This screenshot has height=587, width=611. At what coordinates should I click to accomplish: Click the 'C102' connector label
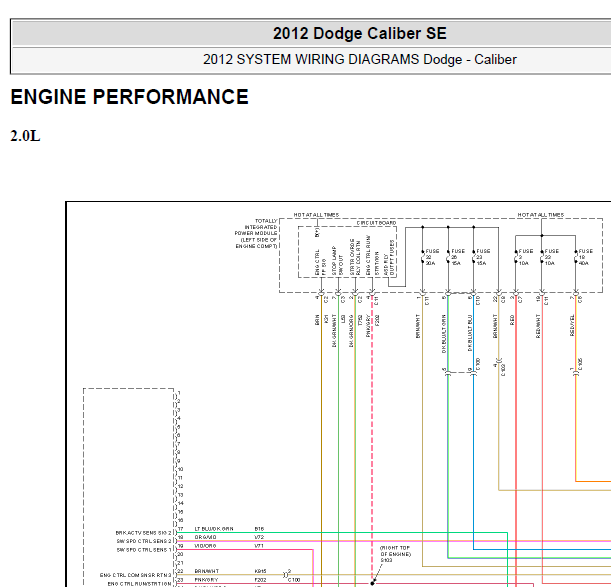(x=503, y=370)
